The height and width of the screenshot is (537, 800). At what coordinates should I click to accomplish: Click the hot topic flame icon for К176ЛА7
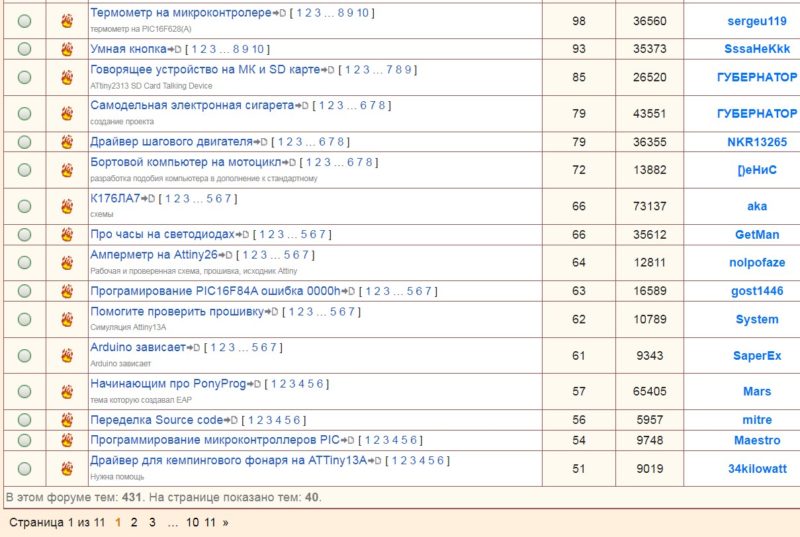pyautogui.click(x=67, y=206)
